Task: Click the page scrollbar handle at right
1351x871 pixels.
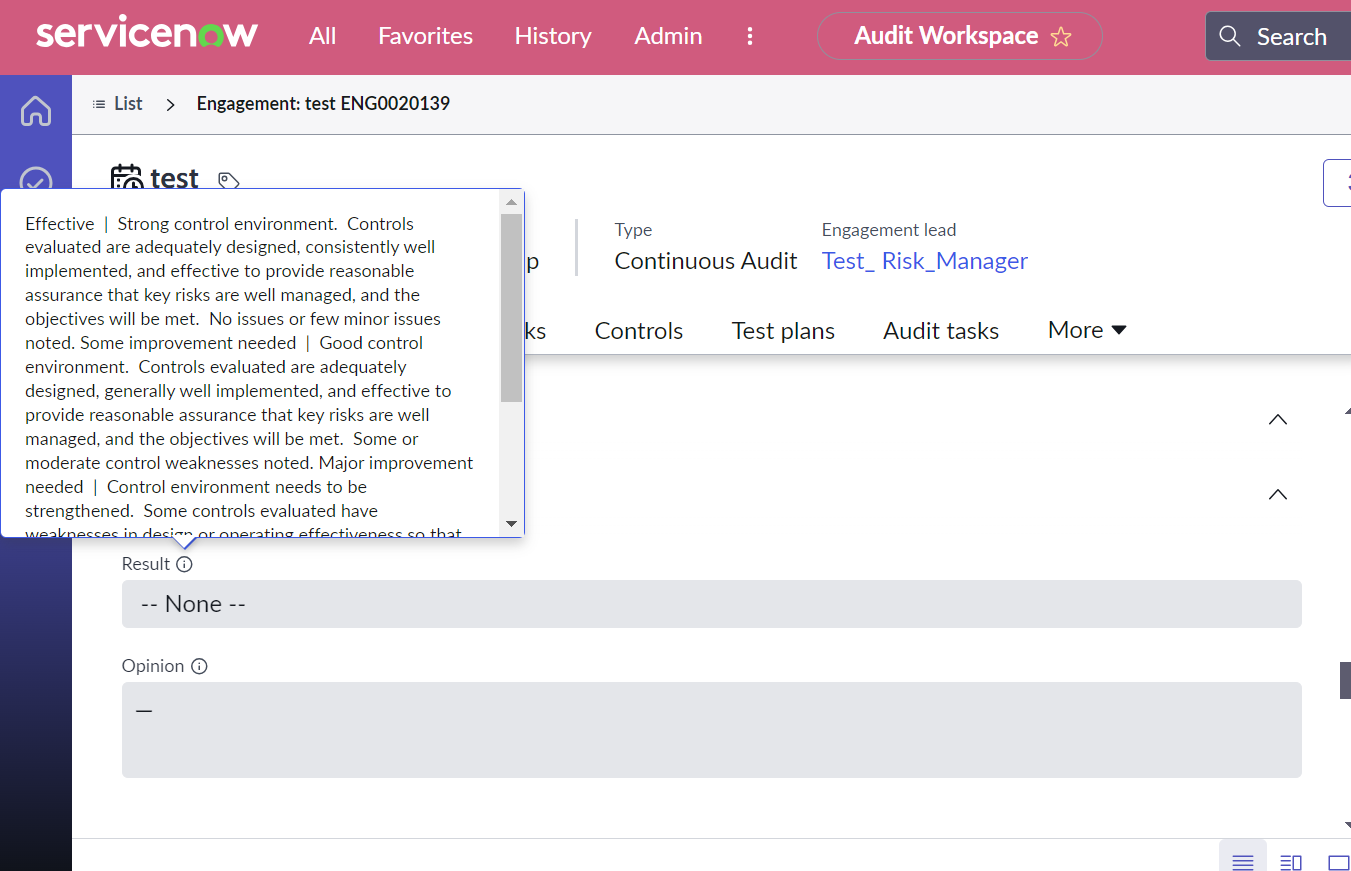Action: click(x=1345, y=680)
